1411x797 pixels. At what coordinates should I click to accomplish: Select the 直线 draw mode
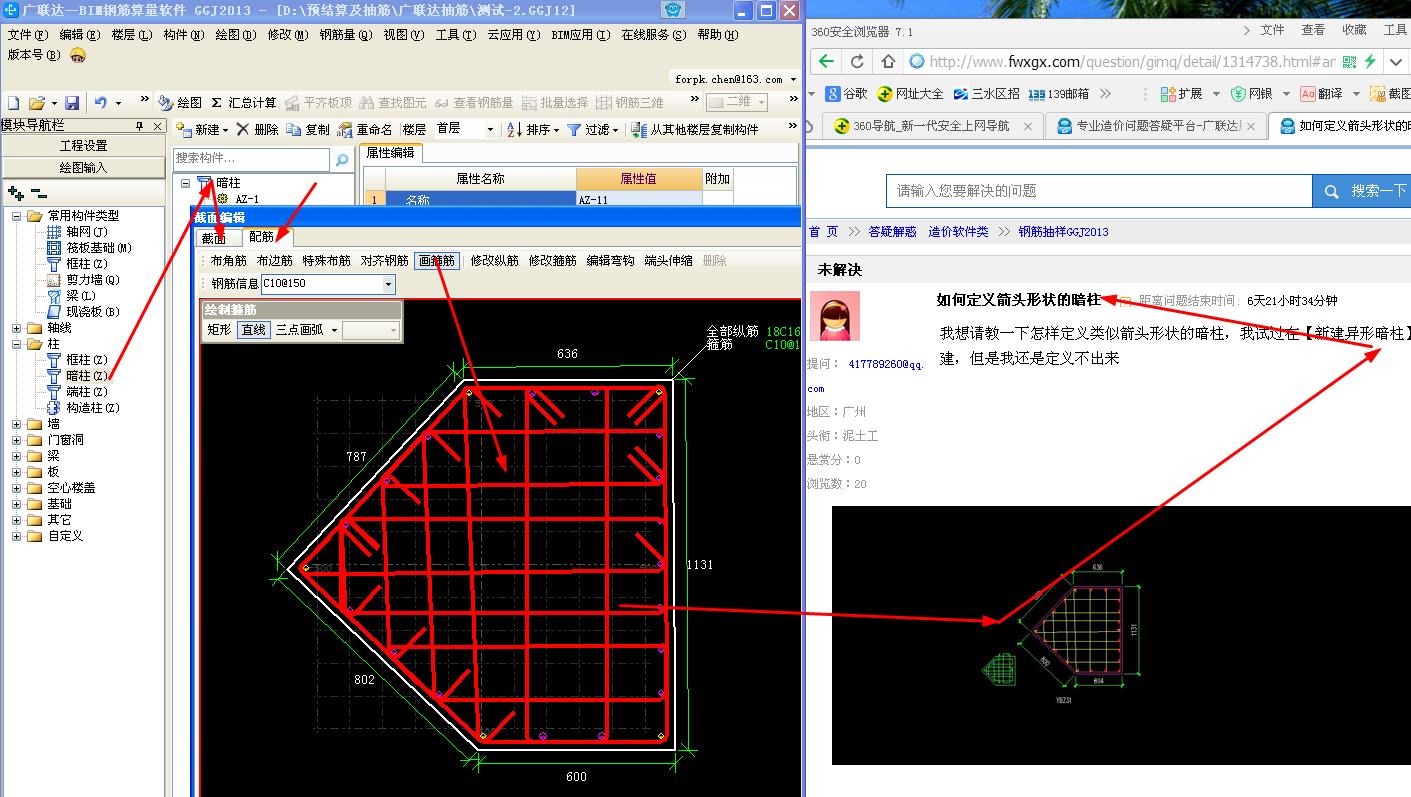pos(254,329)
